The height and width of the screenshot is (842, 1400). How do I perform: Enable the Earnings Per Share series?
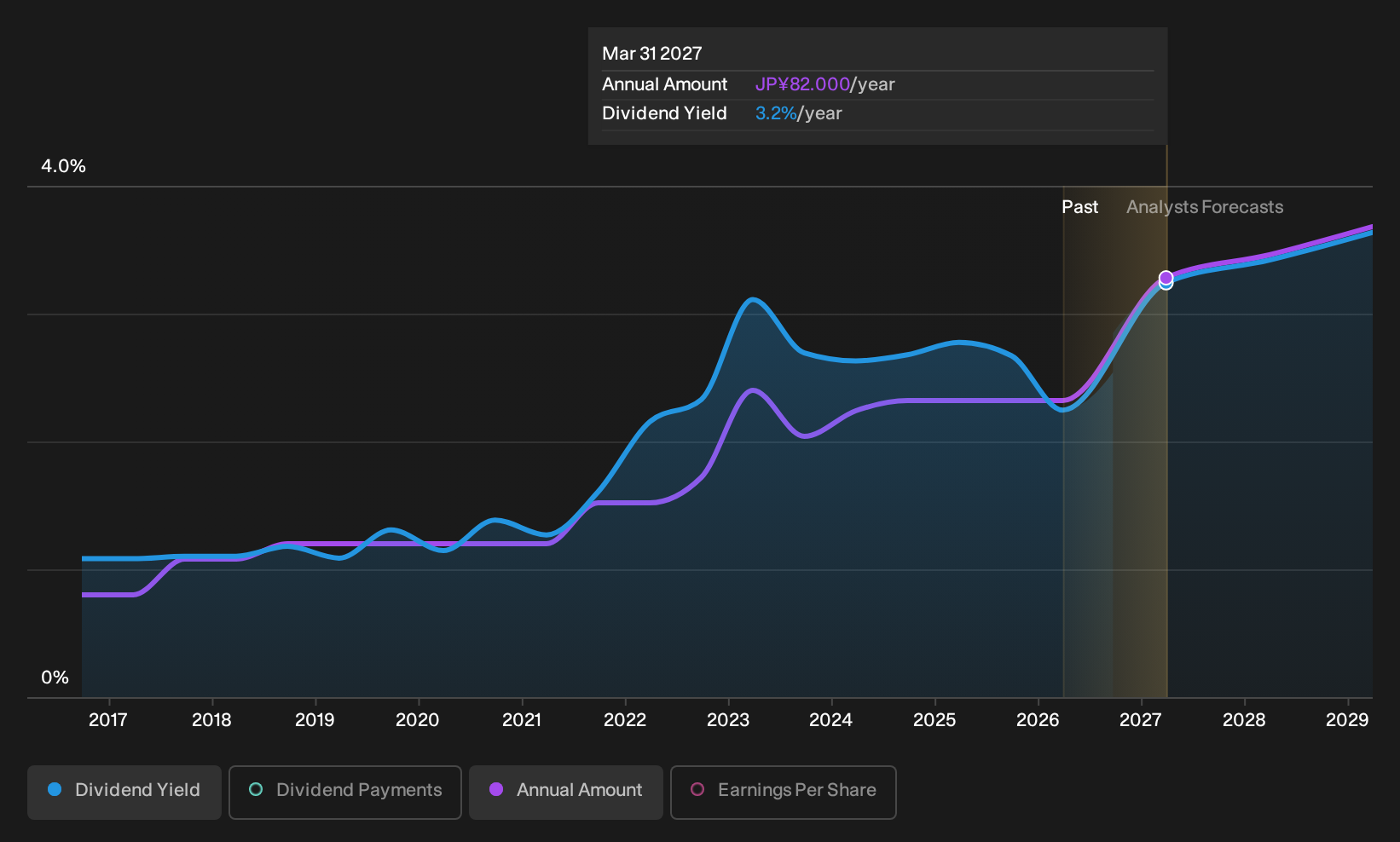point(784,793)
